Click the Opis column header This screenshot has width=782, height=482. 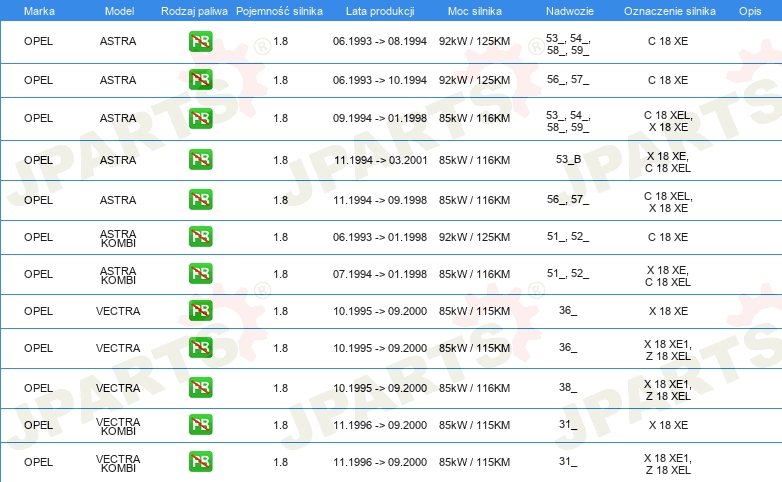(750, 11)
